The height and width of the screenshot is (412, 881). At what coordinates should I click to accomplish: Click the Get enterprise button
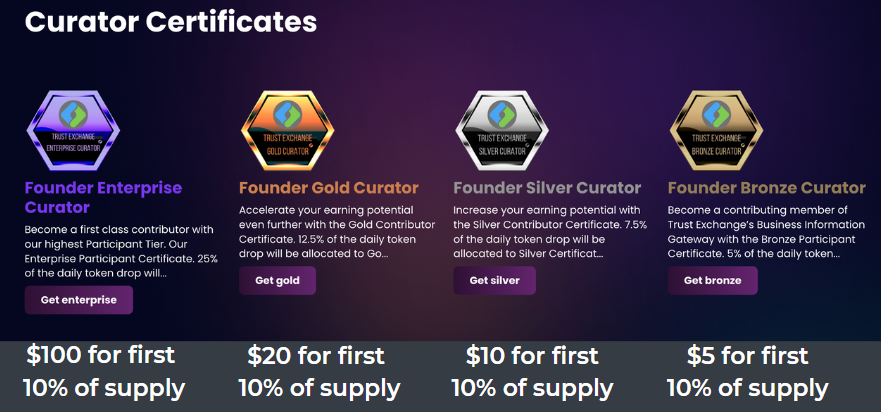(79, 300)
